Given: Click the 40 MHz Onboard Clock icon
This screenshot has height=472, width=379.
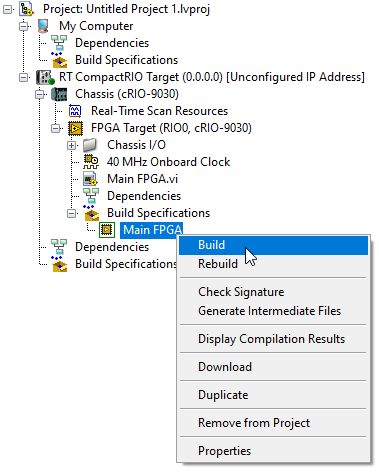Looking at the screenshot, I should point(91,162).
